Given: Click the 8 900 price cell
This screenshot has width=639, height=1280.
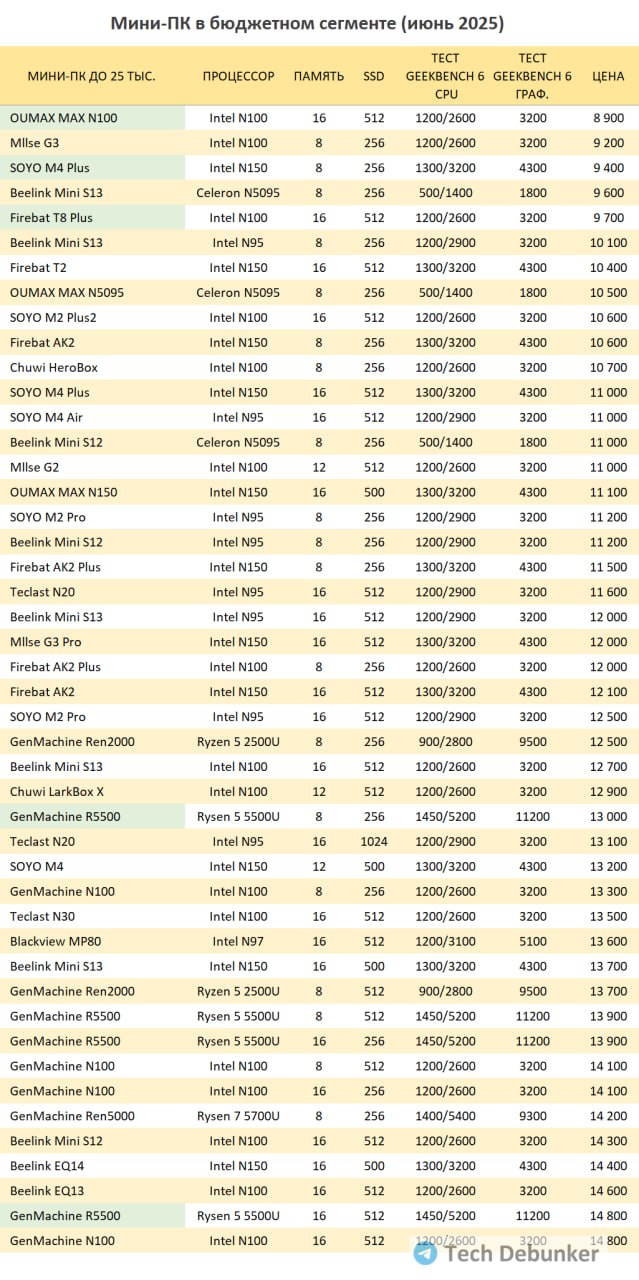Looking at the screenshot, I should 609,118.
